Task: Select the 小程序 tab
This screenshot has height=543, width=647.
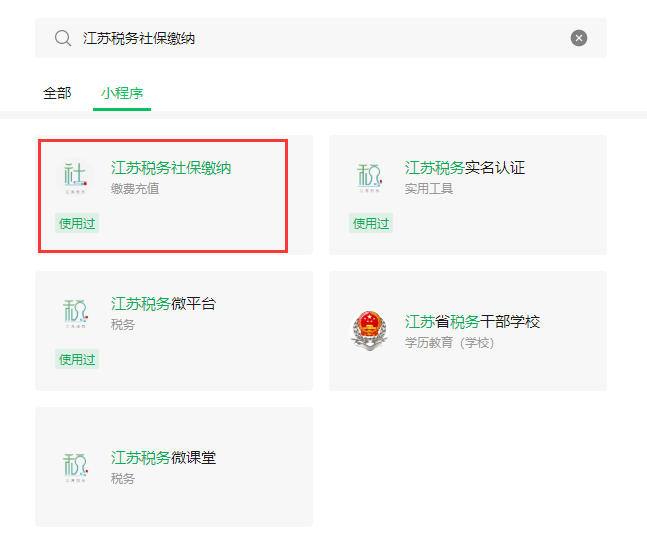Action: click(x=122, y=93)
